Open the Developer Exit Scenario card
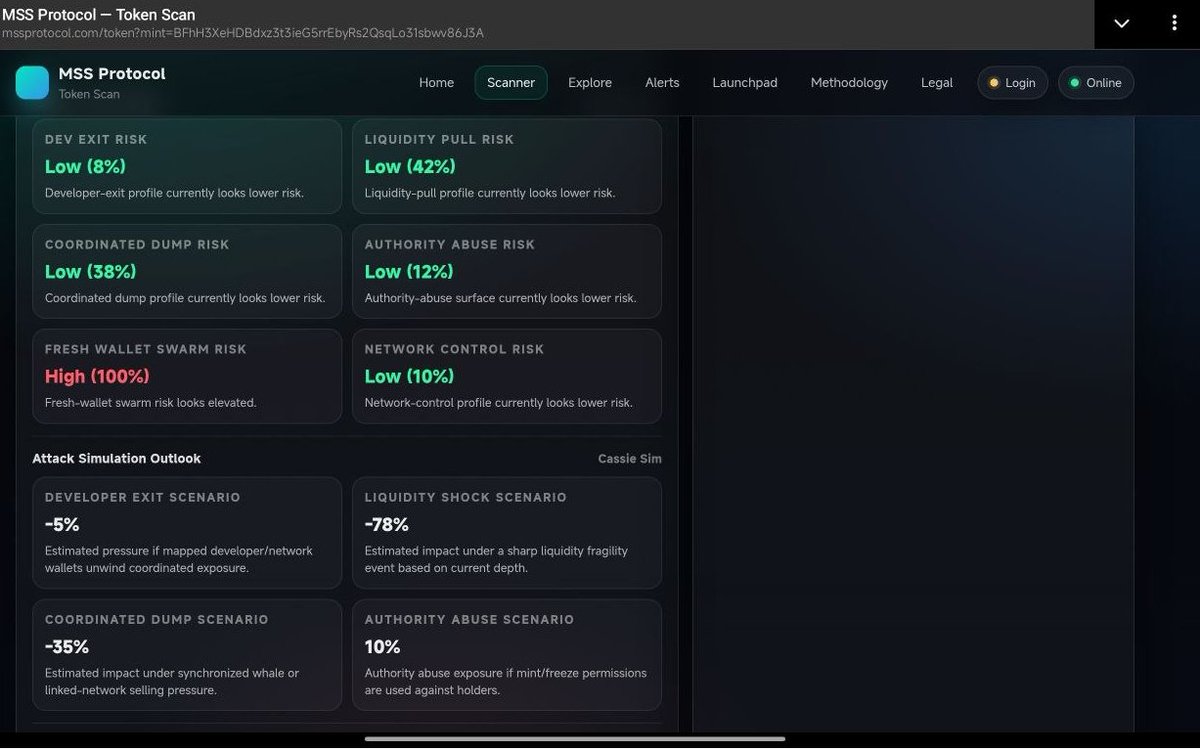This screenshot has width=1200, height=750. pyautogui.click(x=187, y=533)
